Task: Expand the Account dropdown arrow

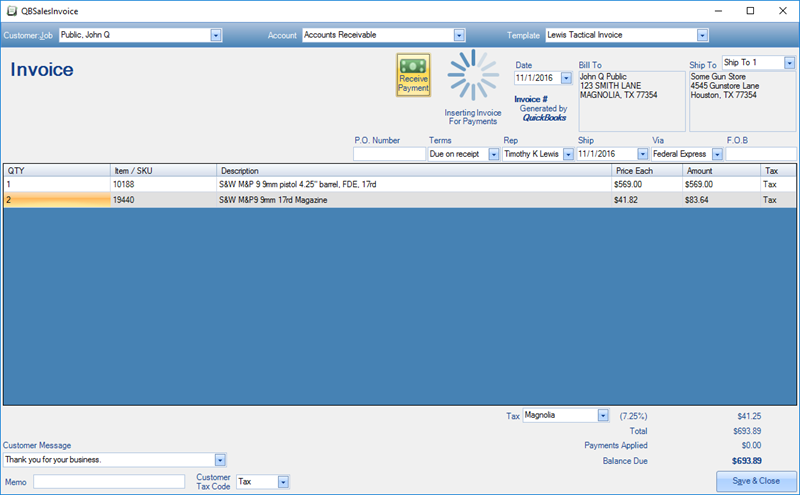Action: tap(459, 35)
